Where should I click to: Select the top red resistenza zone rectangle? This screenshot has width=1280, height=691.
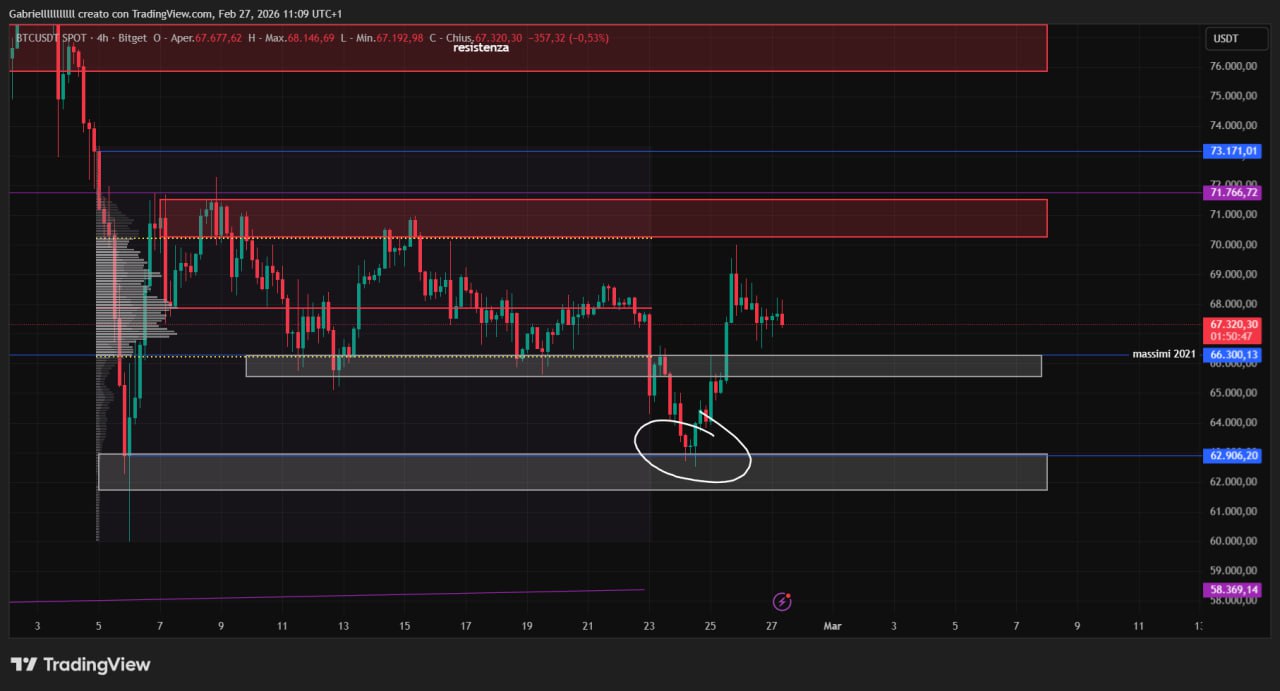point(528,48)
